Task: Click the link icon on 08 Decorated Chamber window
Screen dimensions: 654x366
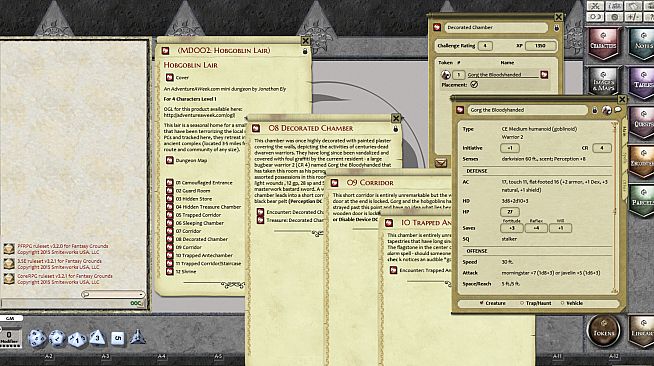Action: coord(256,128)
